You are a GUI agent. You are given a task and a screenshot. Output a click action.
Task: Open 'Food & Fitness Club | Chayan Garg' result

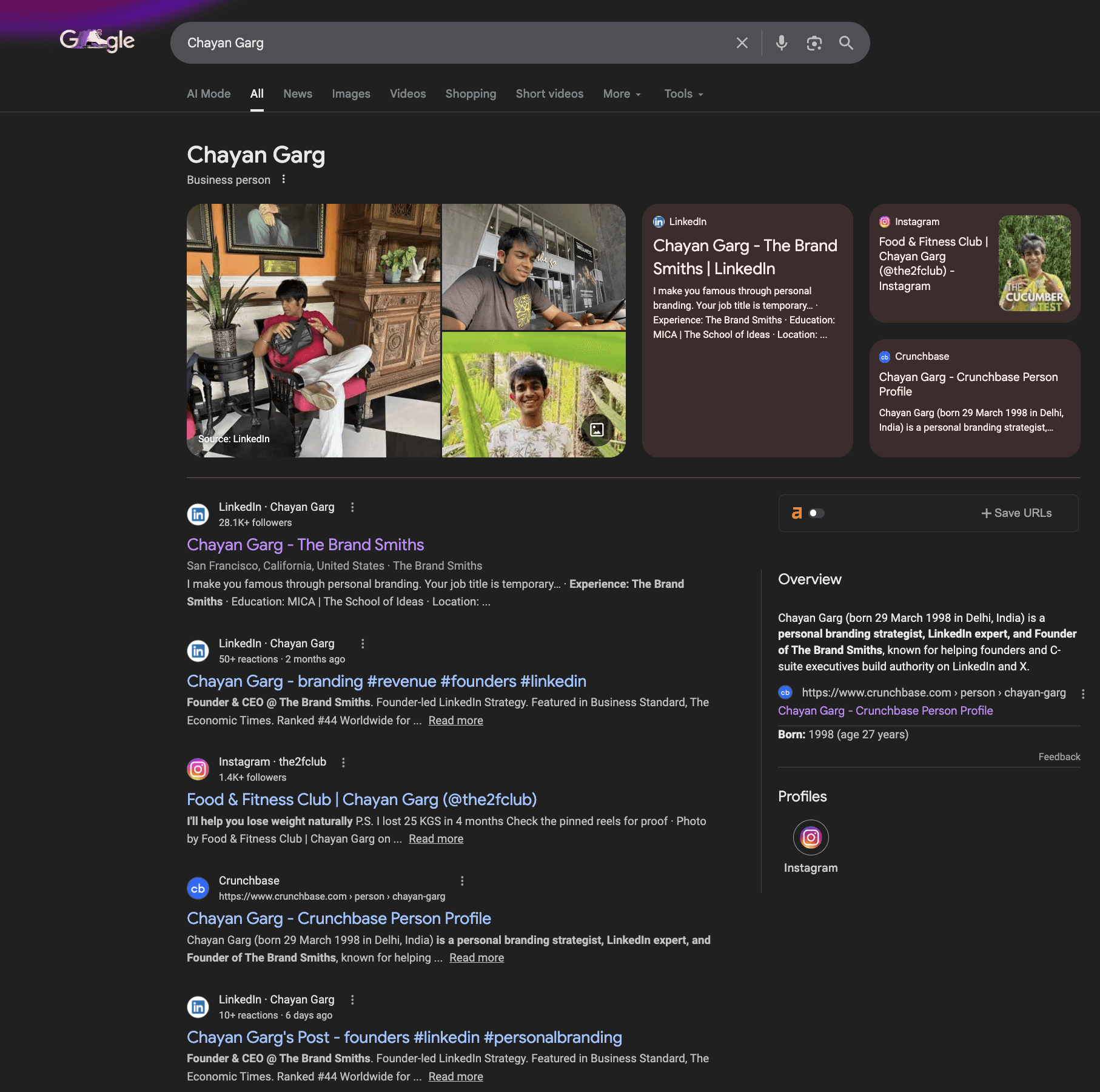coord(361,800)
